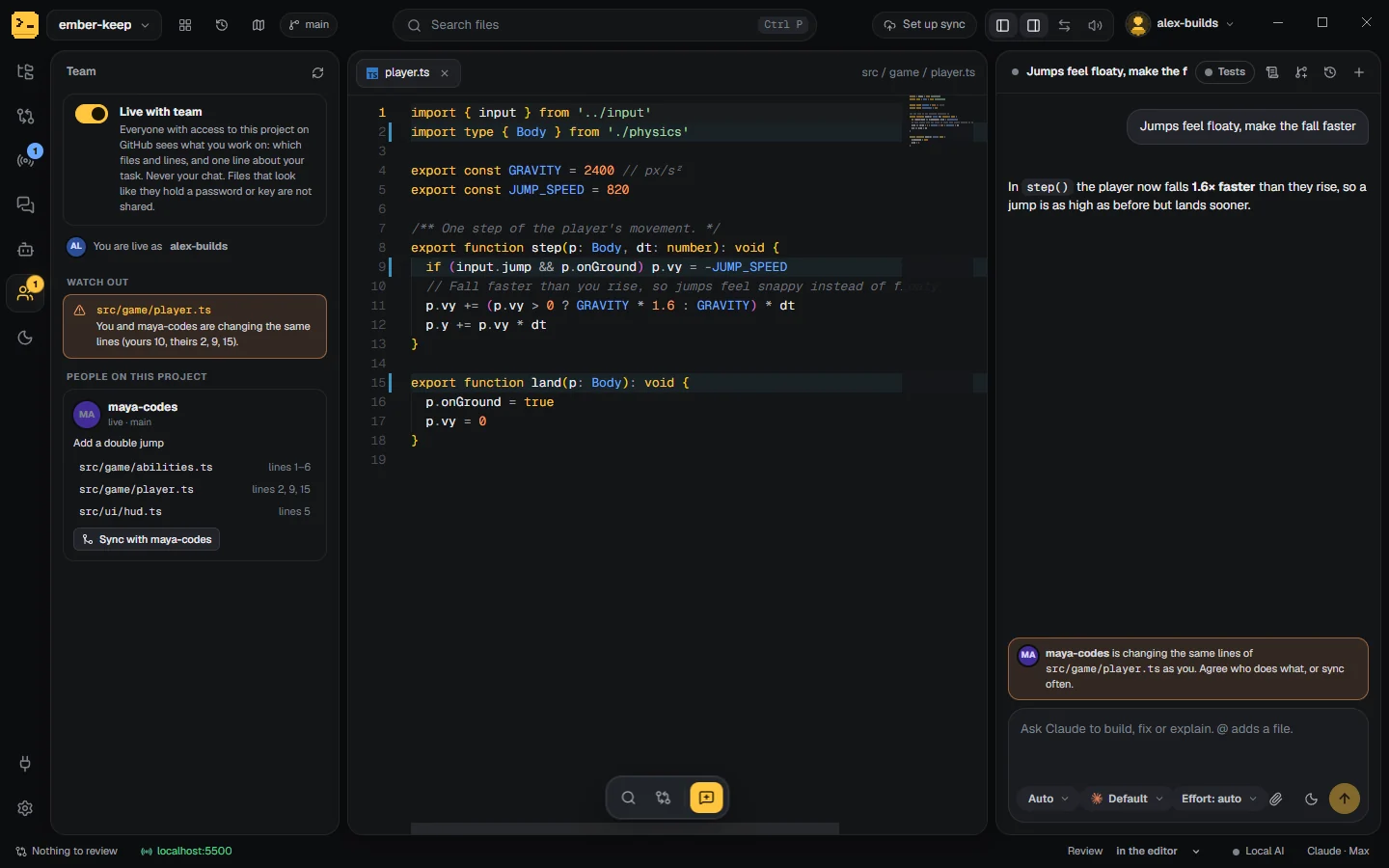Click the Set up sync button

click(924, 25)
